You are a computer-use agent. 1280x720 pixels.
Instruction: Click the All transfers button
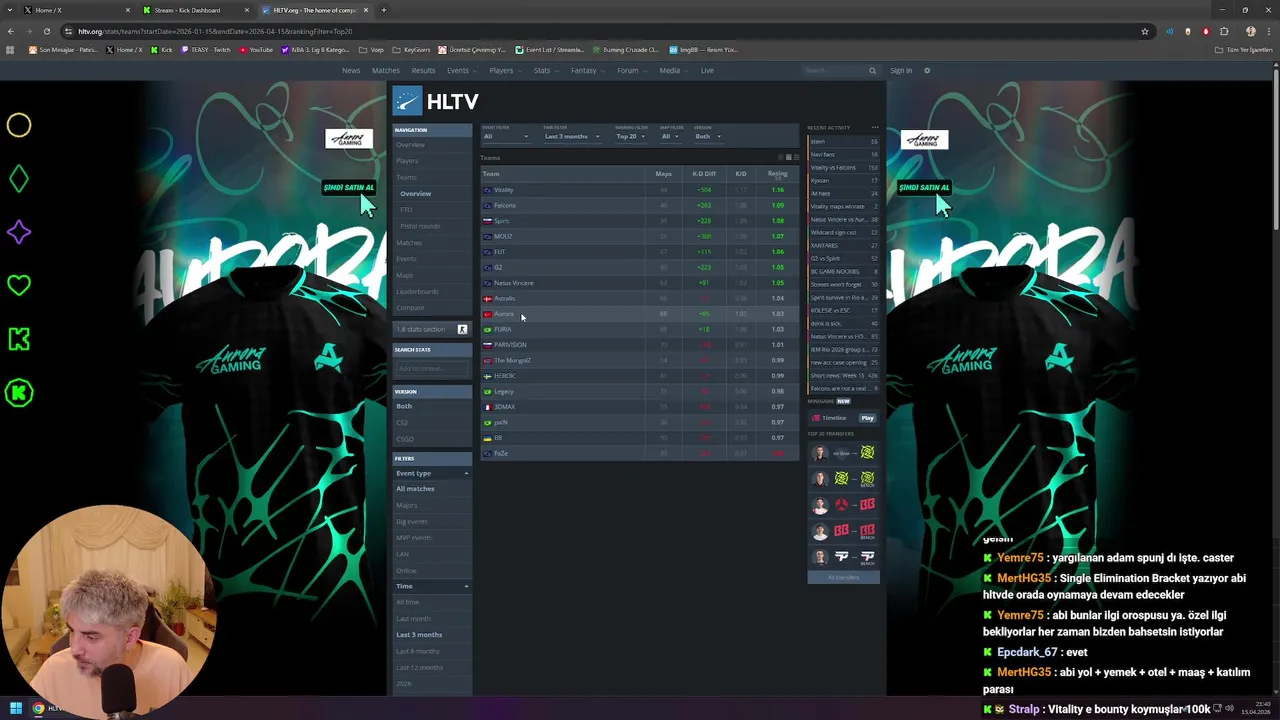click(x=843, y=577)
